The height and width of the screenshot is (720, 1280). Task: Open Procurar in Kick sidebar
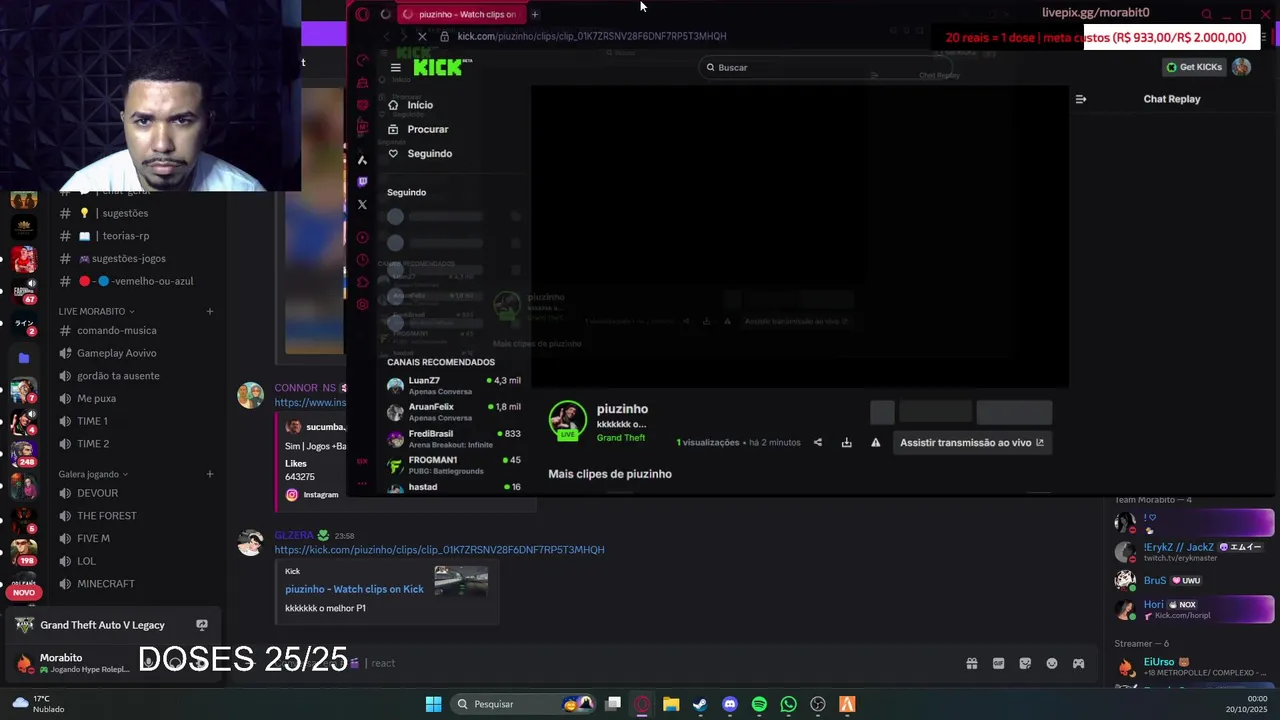coord(428,129)
